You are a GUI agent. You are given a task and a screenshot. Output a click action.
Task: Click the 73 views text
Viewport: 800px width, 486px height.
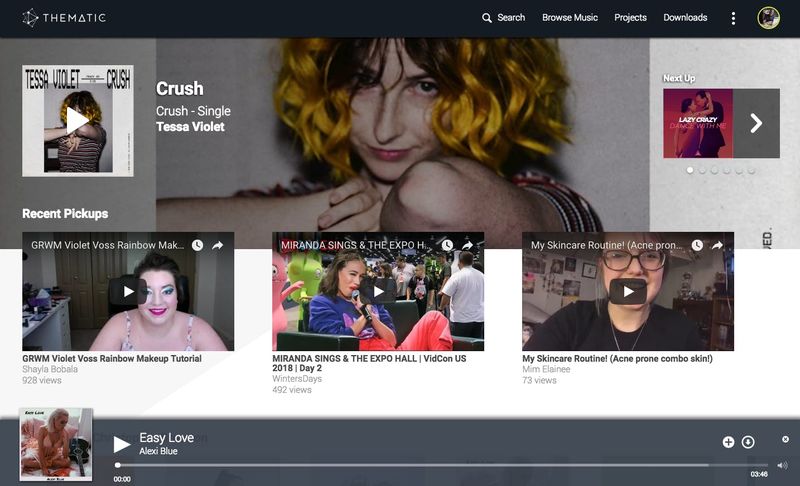coord(539,380)
